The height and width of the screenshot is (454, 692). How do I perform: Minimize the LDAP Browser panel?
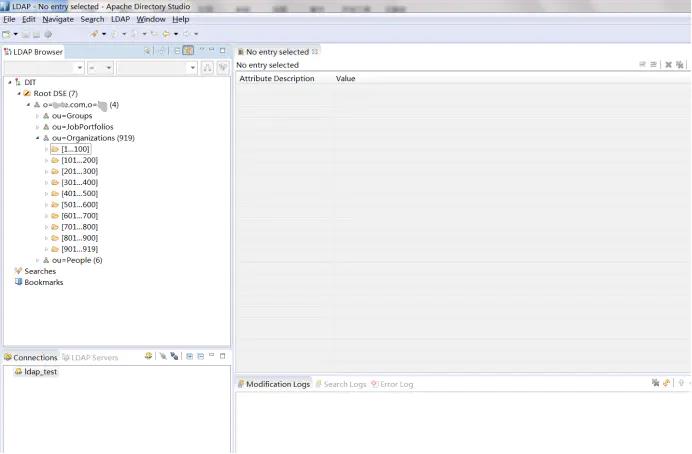[210, 51]
